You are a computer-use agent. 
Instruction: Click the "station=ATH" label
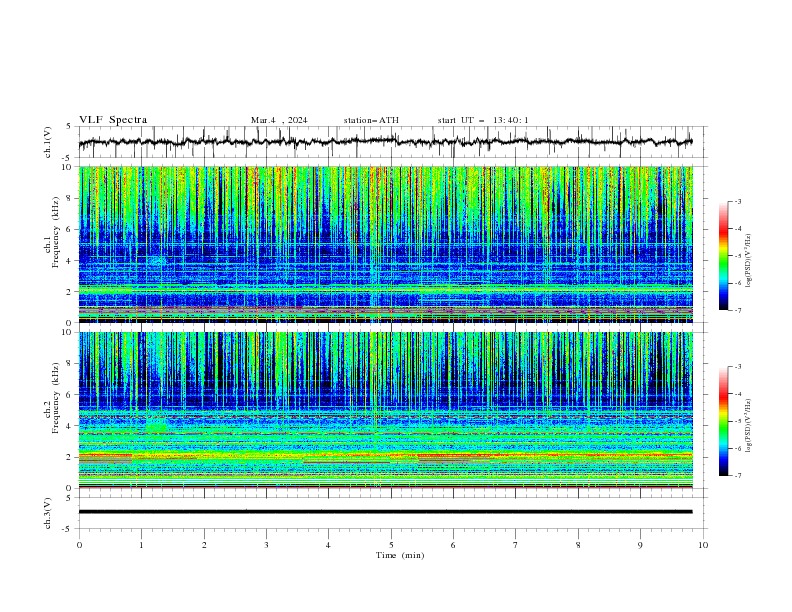[x=371, y=120]
